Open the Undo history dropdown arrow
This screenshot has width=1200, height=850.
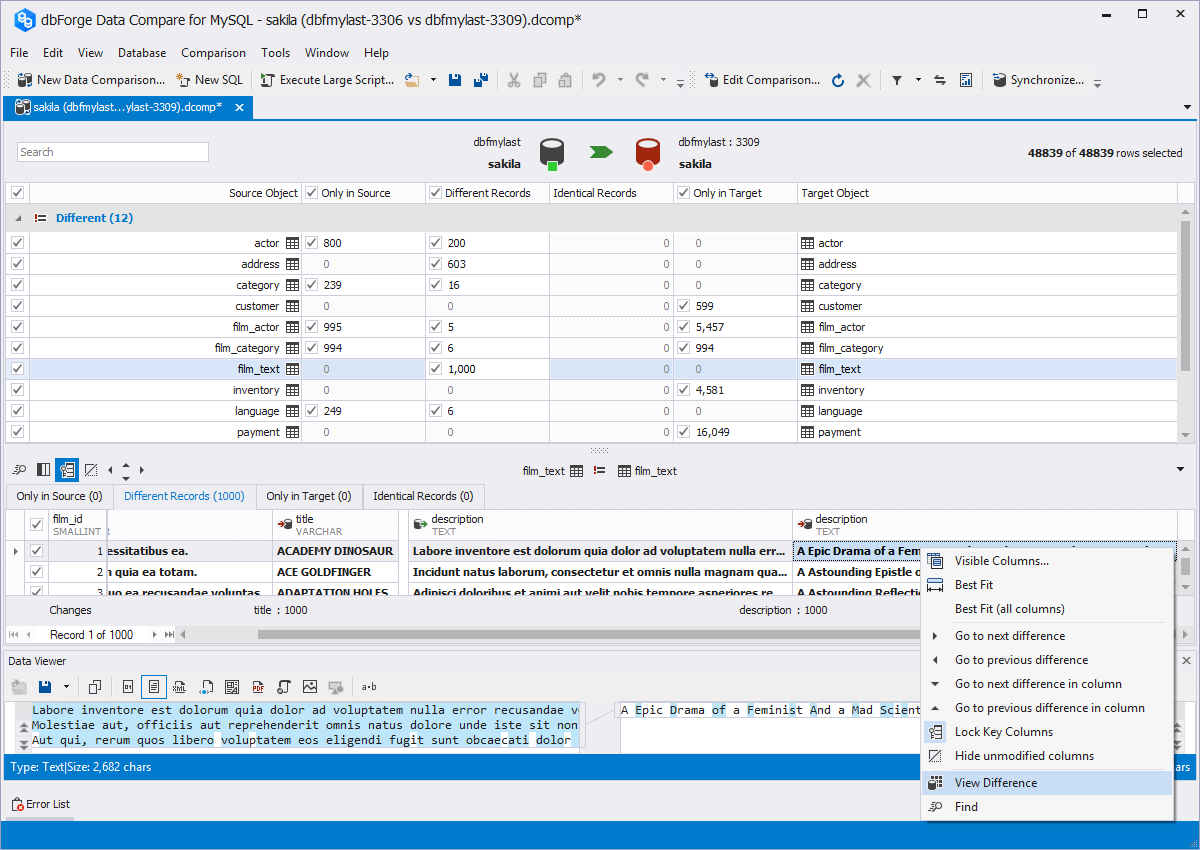click(x=620, y=80)
